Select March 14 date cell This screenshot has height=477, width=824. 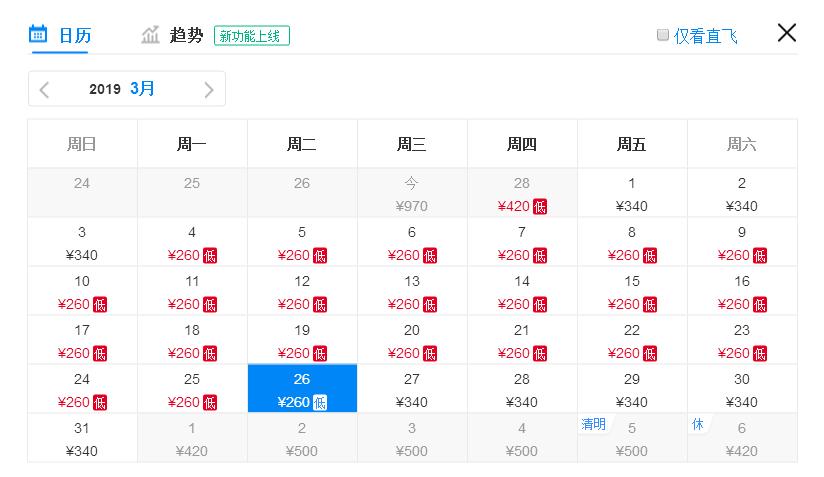point(522,291)
